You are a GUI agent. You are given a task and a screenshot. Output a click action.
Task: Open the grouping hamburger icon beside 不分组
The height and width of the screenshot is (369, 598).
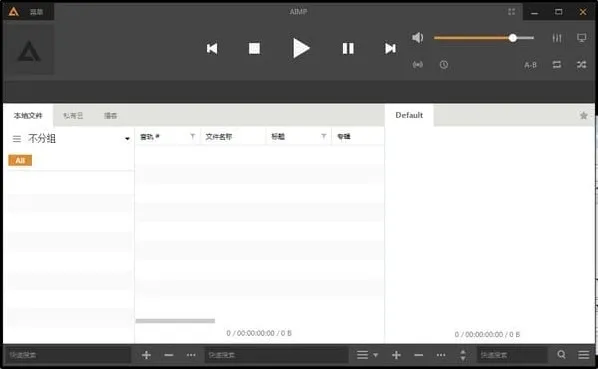coord(17,139)
